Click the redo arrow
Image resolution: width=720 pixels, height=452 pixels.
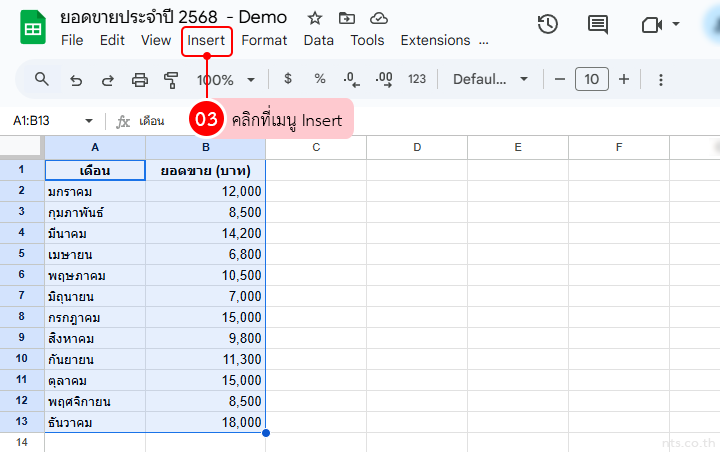108,79
